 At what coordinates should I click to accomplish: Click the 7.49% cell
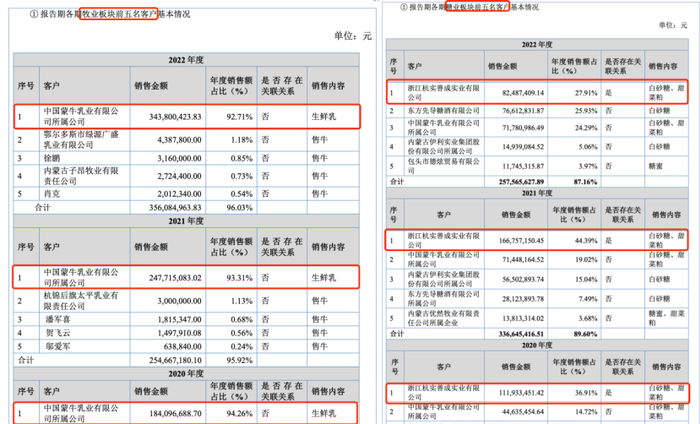point(588,299)
